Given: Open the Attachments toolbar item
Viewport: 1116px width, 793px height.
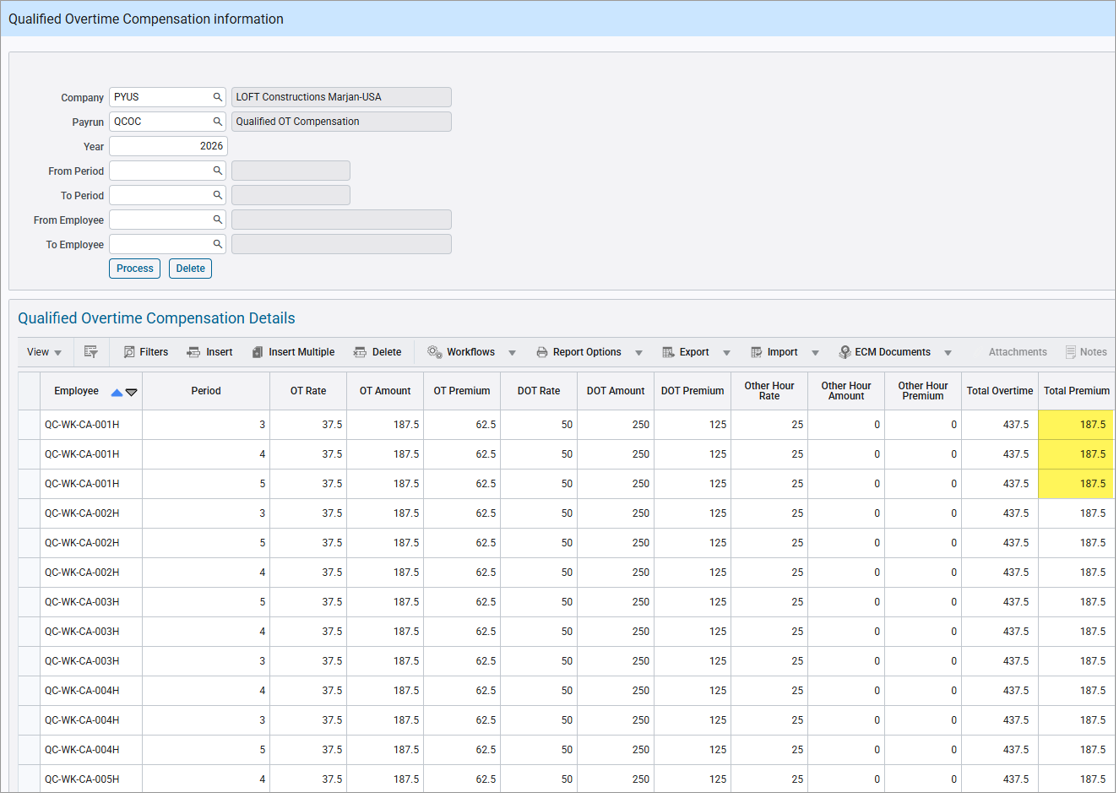Looking at the screenshot, I should [1018, 352].
